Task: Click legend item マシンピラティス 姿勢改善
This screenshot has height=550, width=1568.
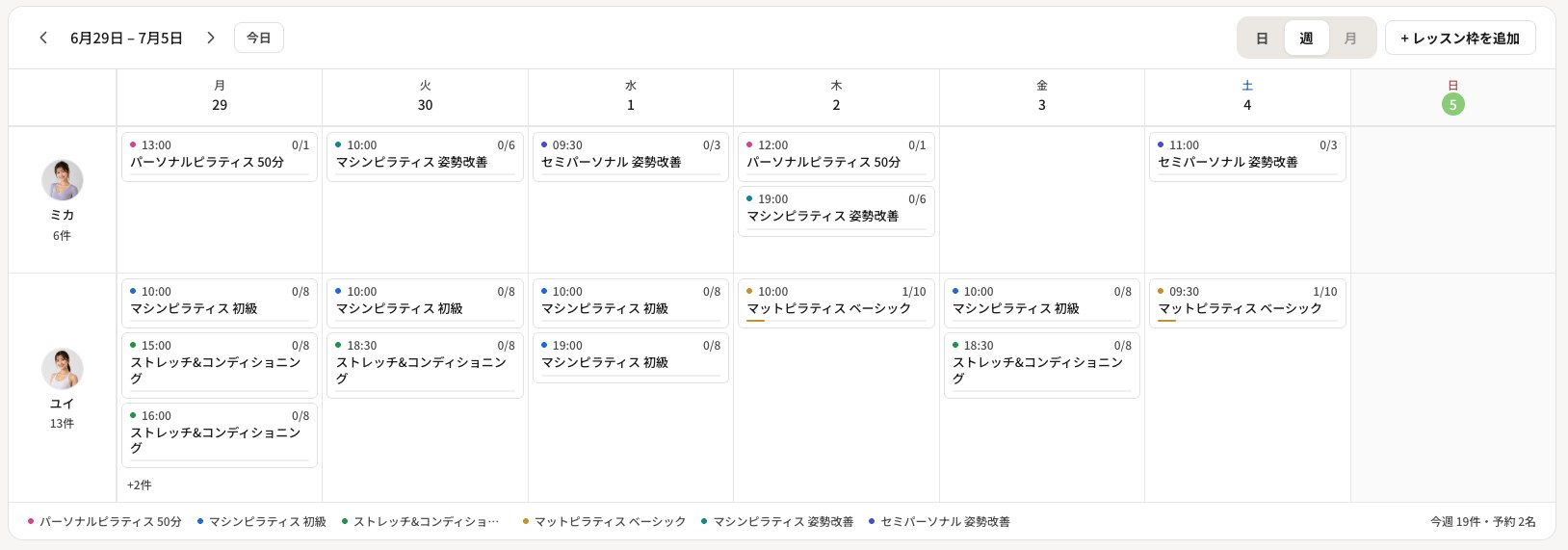Action: click(x=777, y=522)
